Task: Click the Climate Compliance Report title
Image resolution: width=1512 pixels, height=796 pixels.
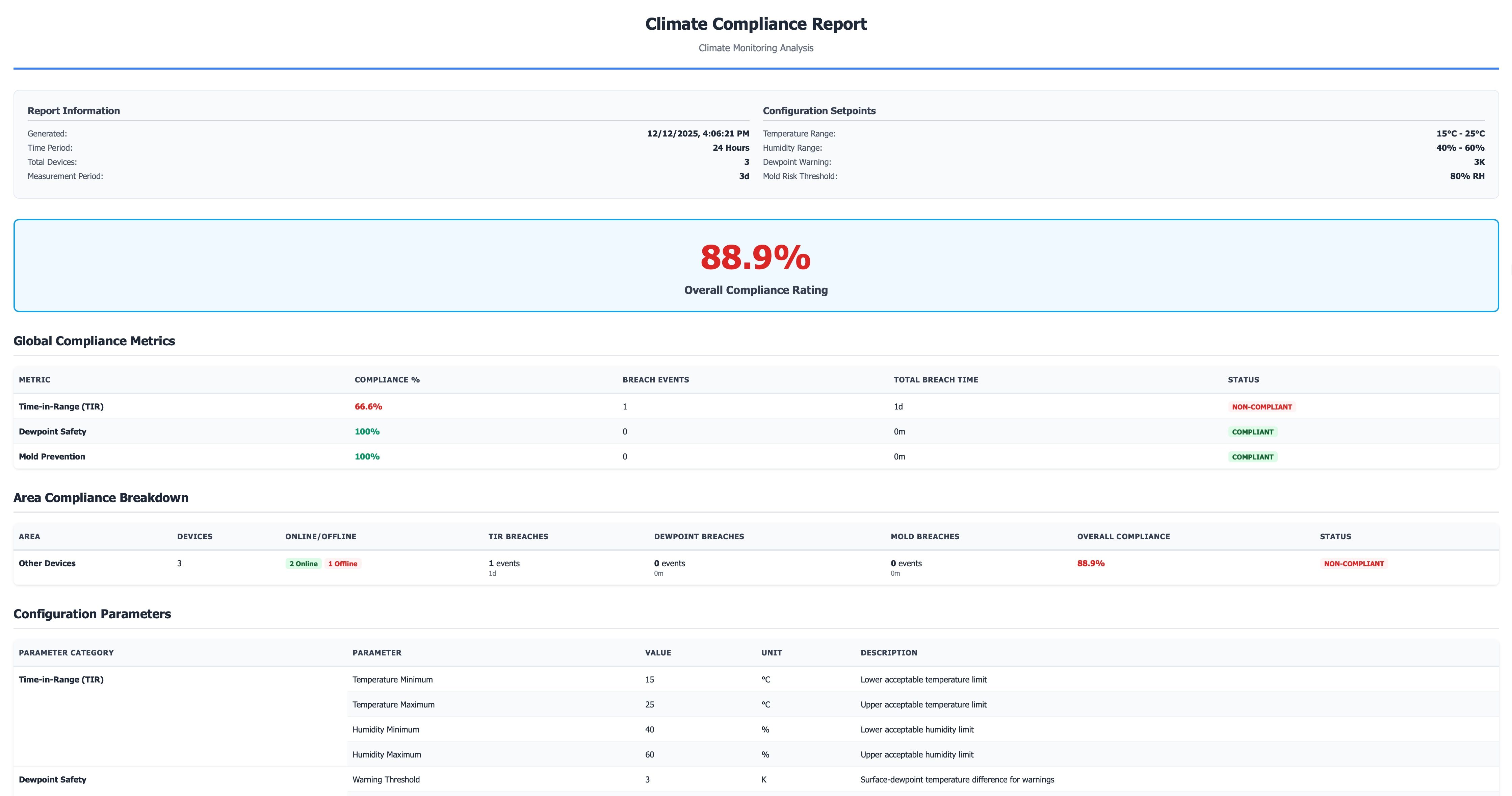Action: click(755, 24)
